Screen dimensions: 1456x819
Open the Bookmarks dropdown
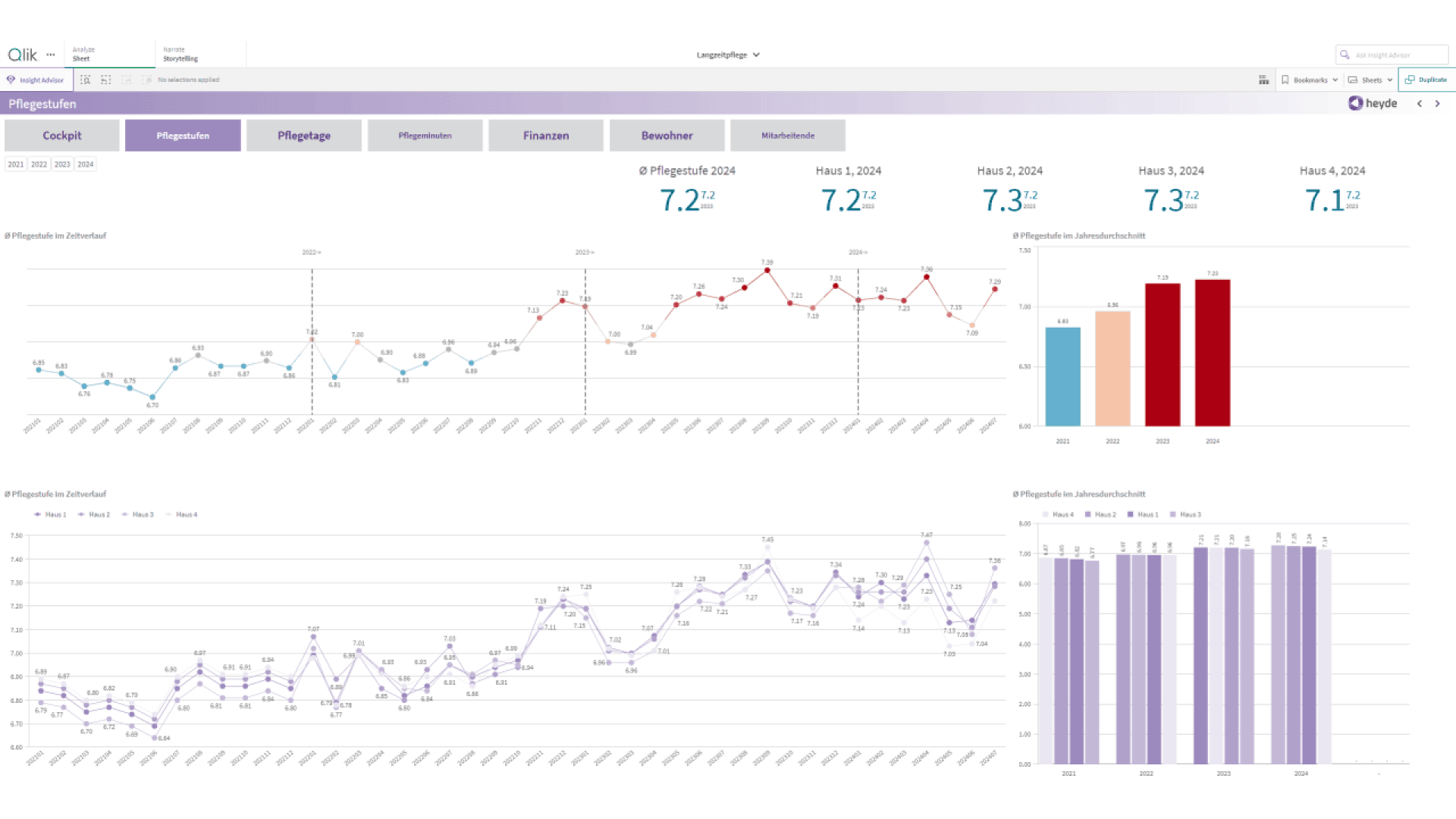pos(1310,80)
